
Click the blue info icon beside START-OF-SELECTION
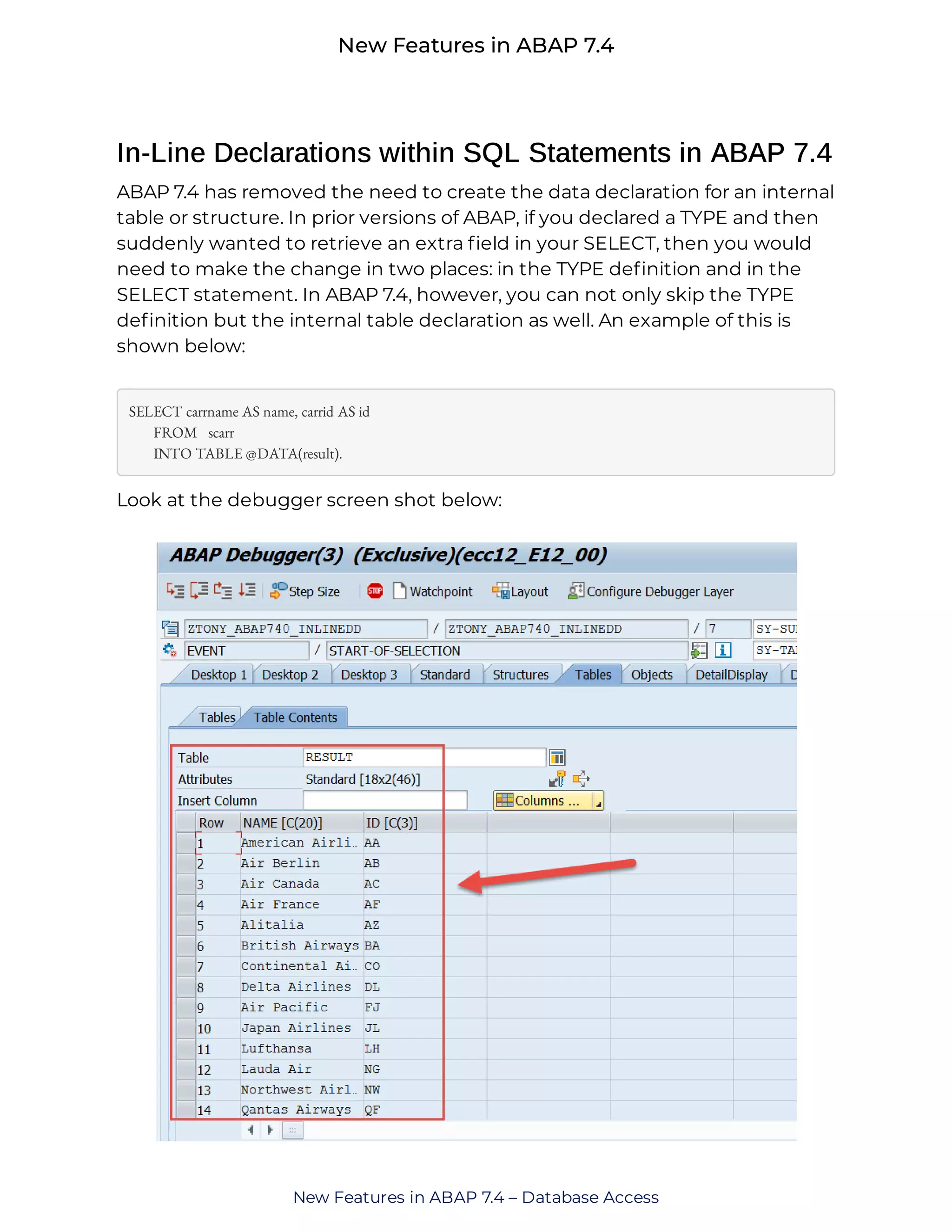(722, 650)
